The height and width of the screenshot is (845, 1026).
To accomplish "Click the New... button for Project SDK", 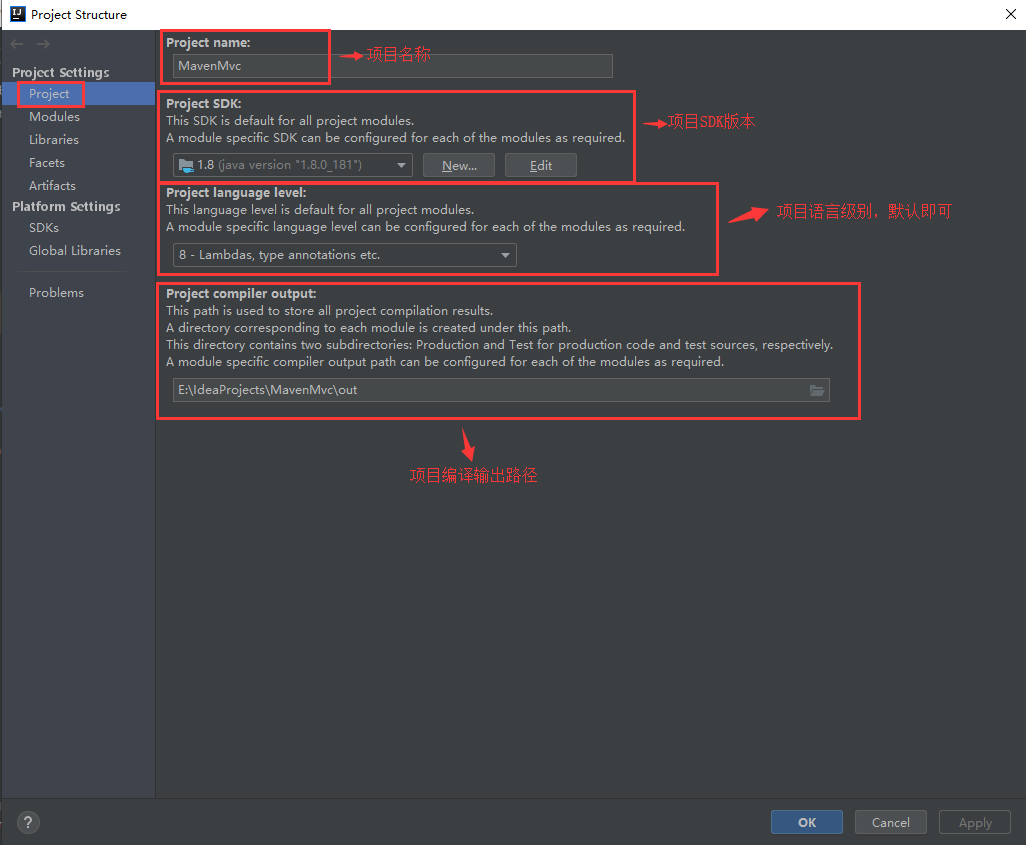I will (x=458, y=165).
